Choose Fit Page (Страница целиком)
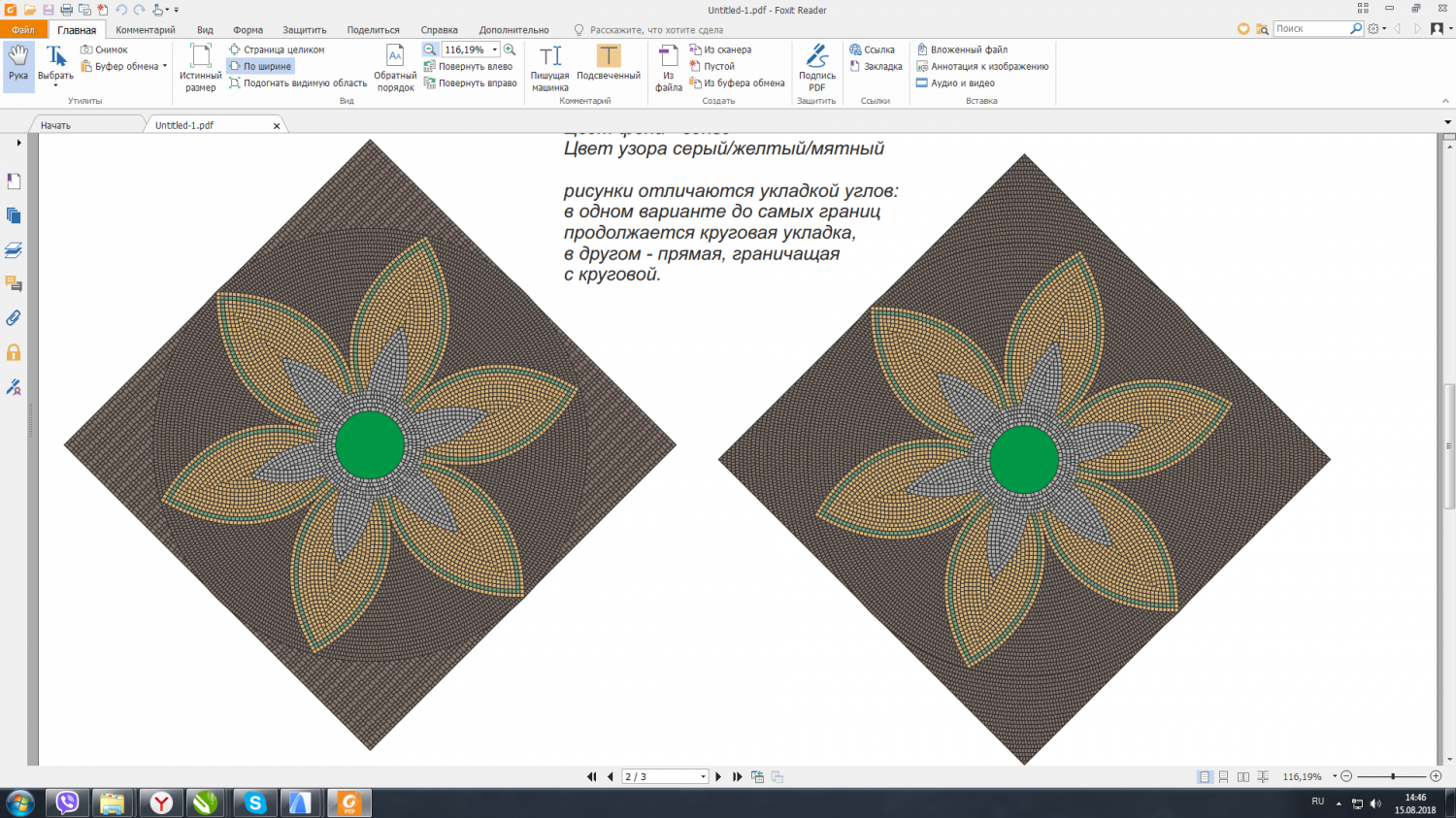 [277, 49]
